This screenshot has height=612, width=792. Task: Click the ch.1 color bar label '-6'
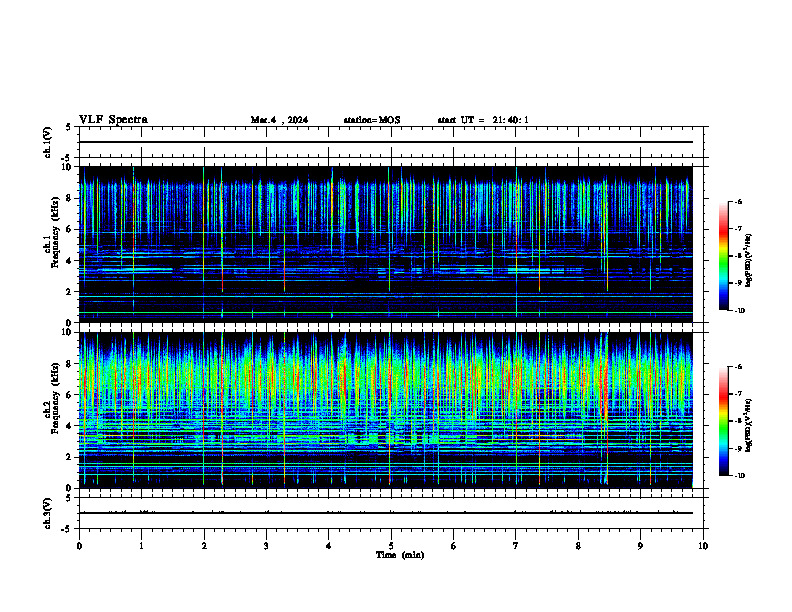737,201
